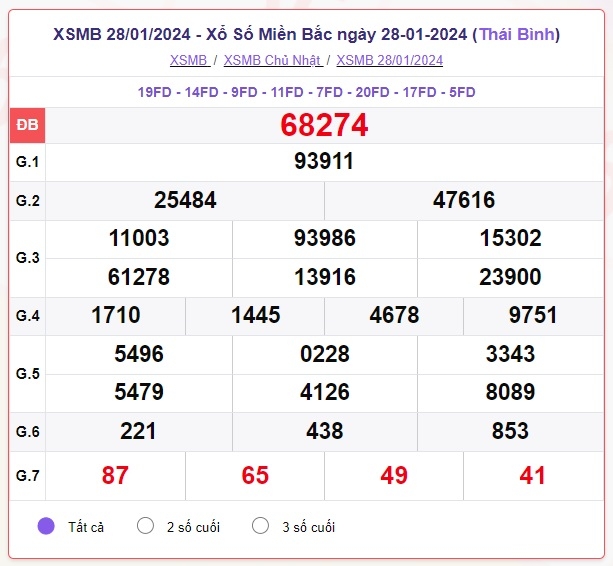Click third prize number 93986

pos(324,238)
